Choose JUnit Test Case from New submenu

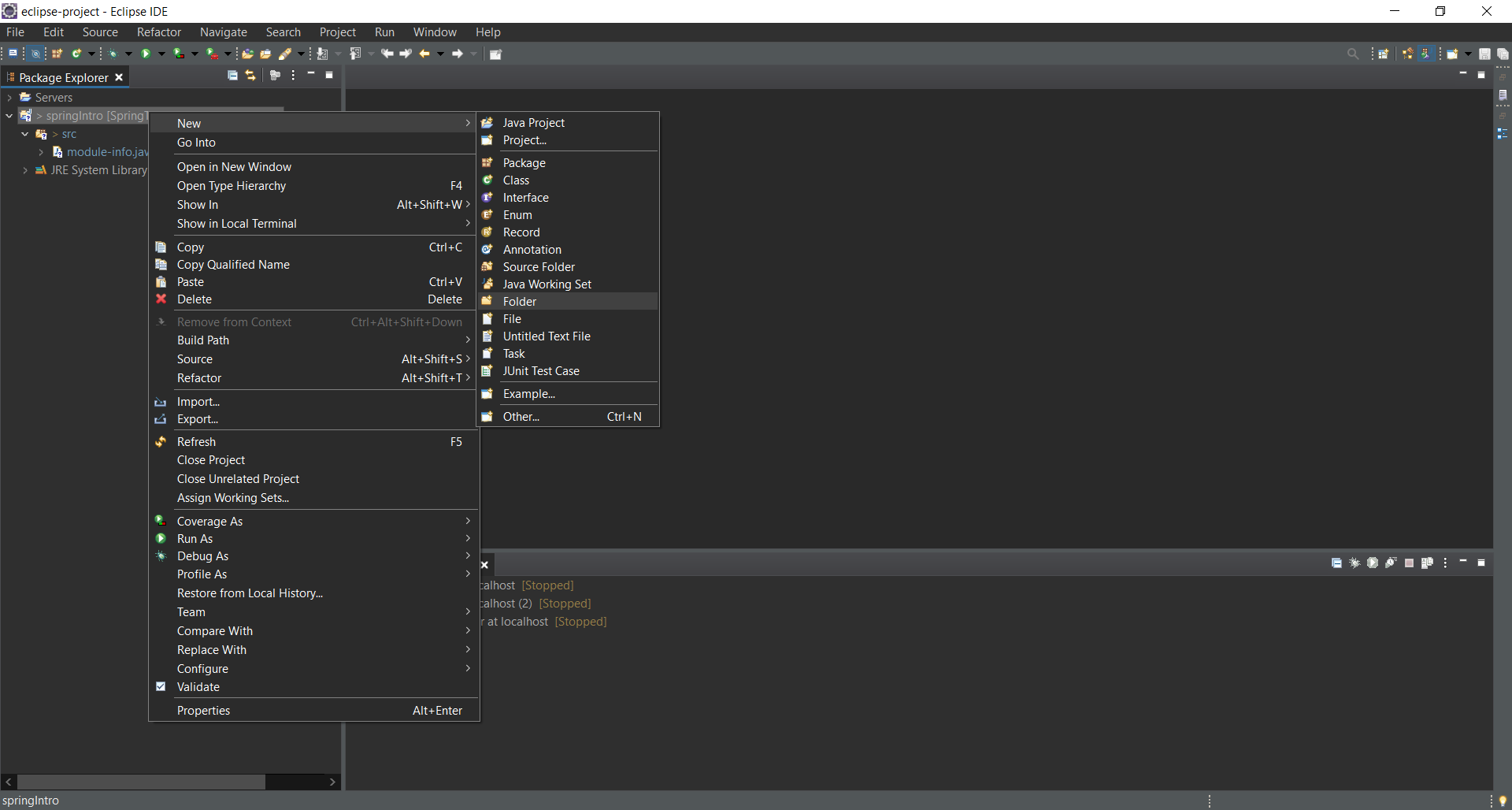pos(569,371)
